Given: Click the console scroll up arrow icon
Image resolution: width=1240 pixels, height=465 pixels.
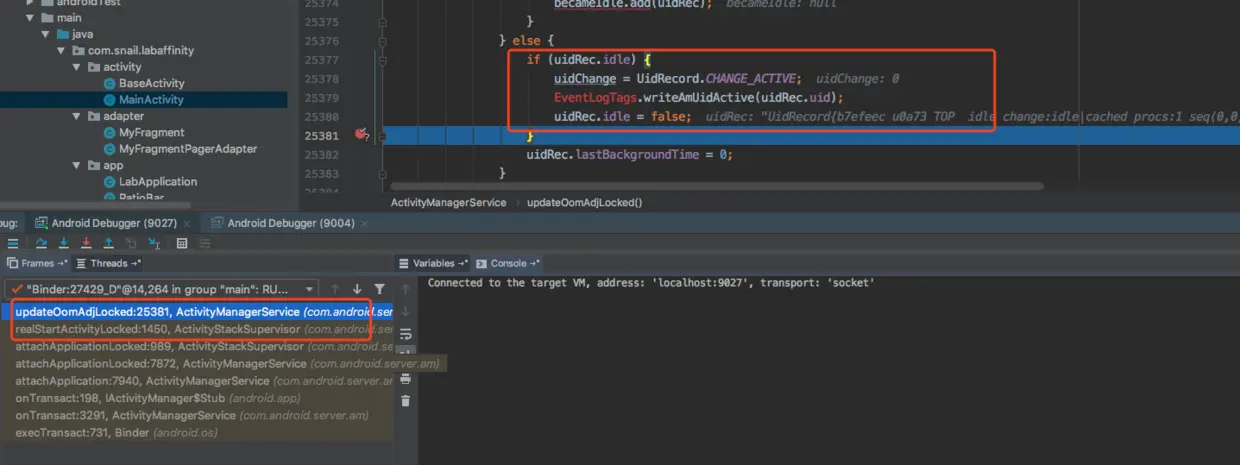Looking at the screenshot, I should tap(406, 291).
